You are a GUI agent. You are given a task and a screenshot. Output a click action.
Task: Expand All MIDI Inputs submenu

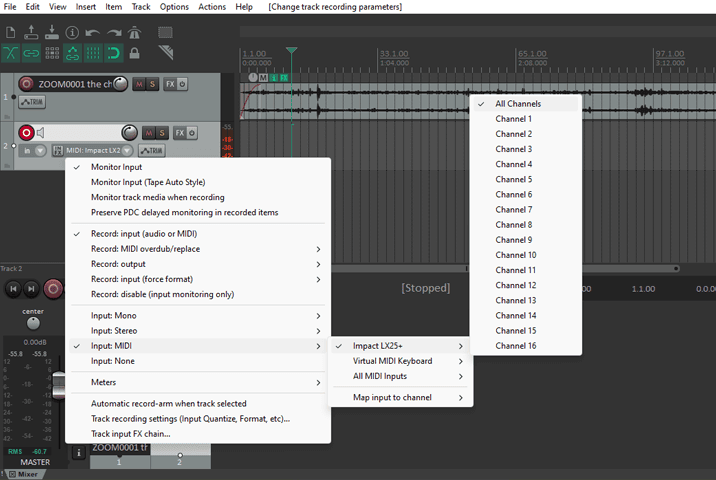[401, 376]
